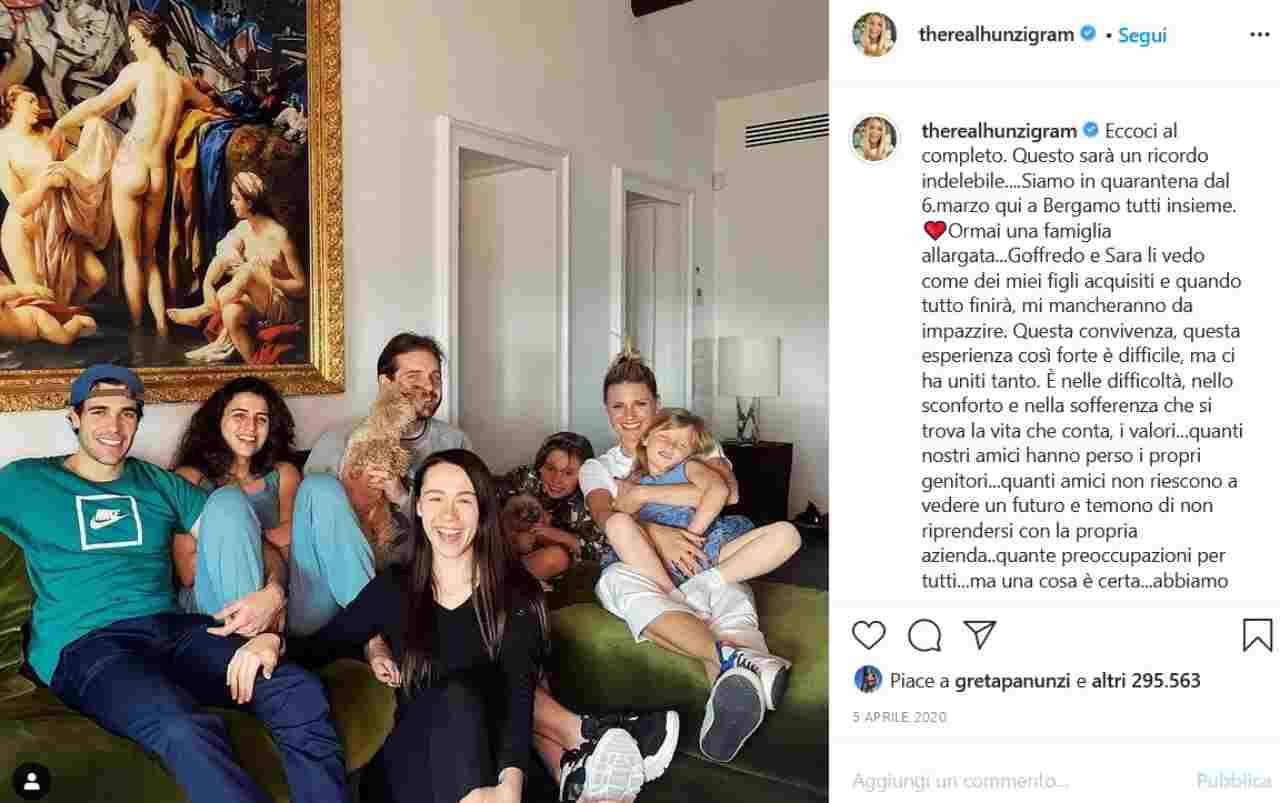Like the post with heart icon
The width and height of the screenshot is (1280, 803).
869,635
